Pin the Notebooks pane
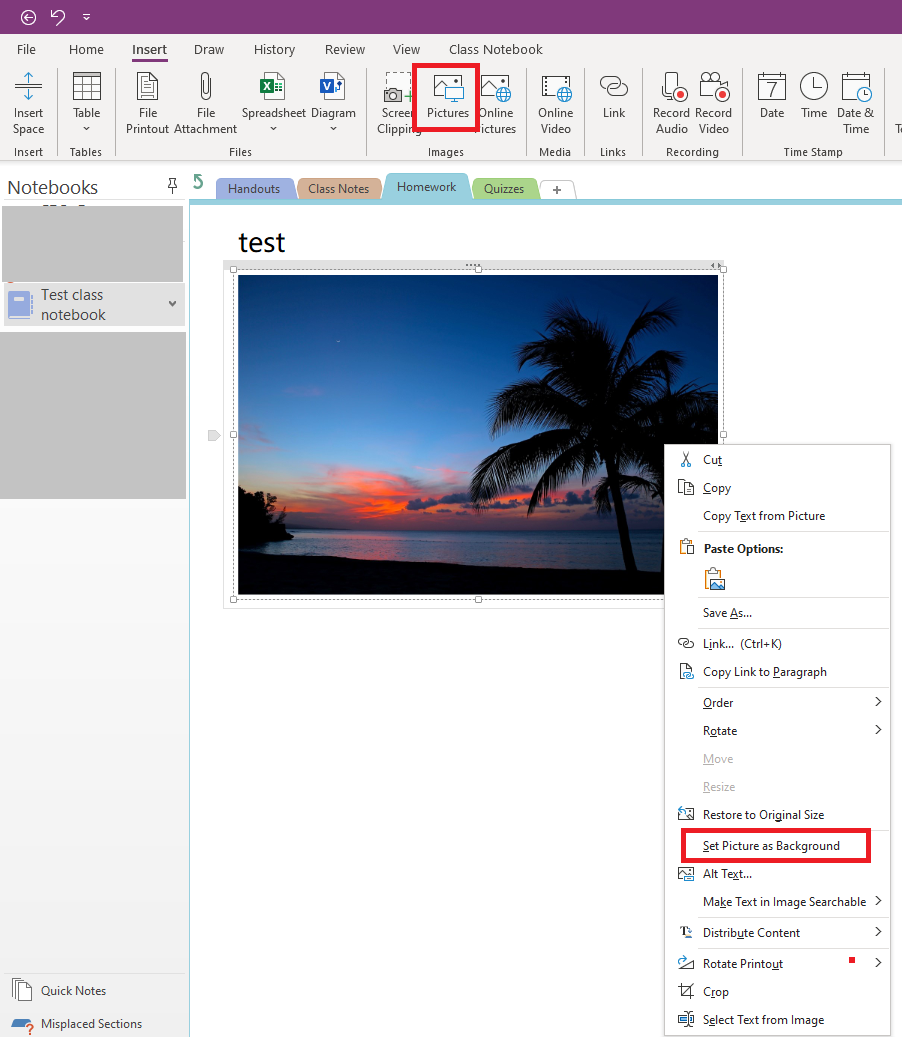The image size is (902, 1037). (x=172, y=186)
